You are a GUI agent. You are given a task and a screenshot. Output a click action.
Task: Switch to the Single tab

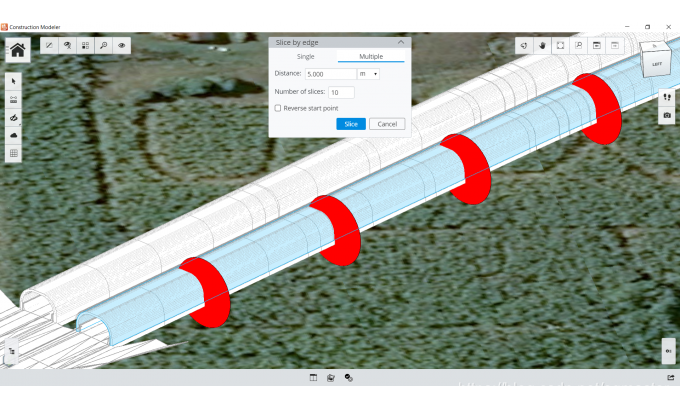click(x=305, y=56)
